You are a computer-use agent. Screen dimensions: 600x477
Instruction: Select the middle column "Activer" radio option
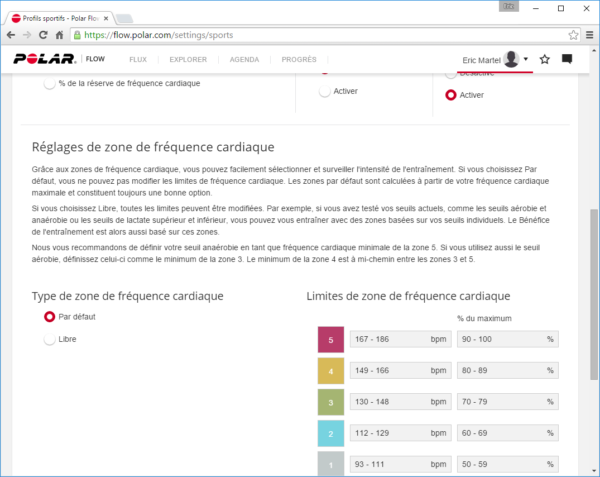pos(325,92)
